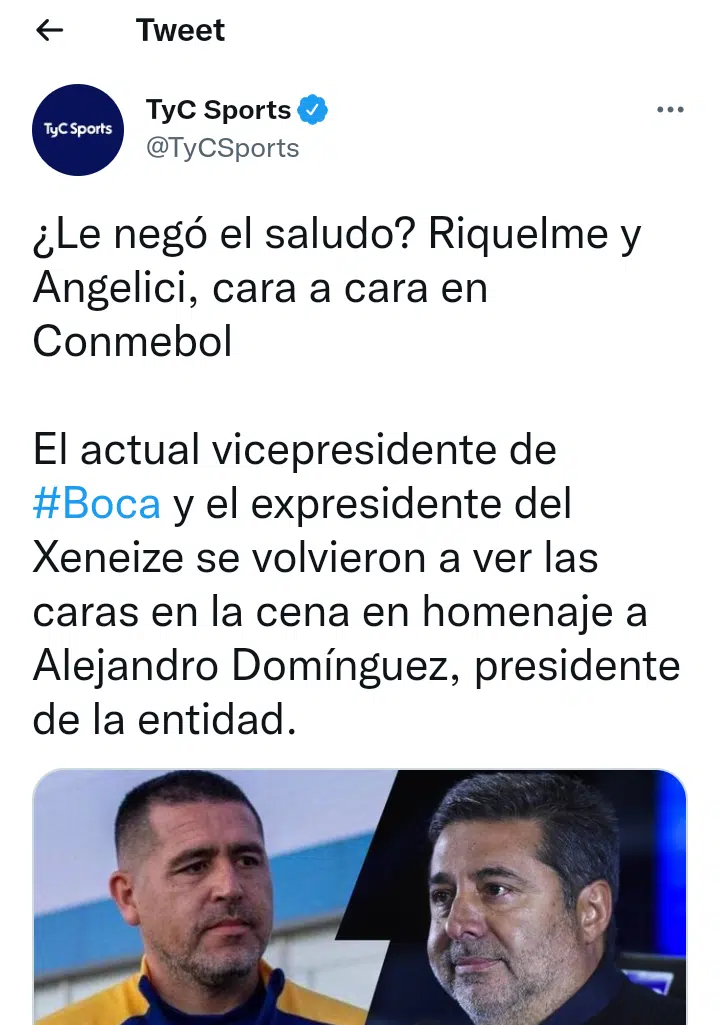Click the closing line 'de la entidad.'
This screenshot has height=1025, width=720.
(x=165, y=720)
